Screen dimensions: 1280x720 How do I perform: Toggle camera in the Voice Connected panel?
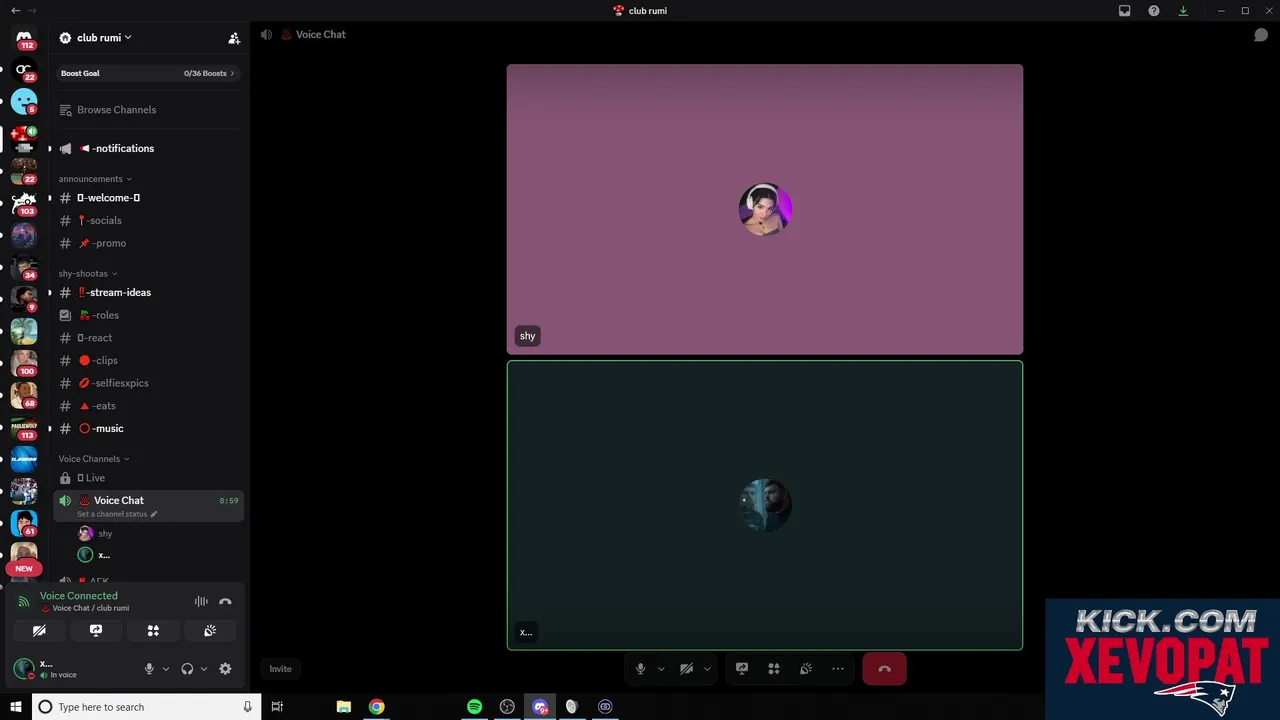[x=39, y=631]
